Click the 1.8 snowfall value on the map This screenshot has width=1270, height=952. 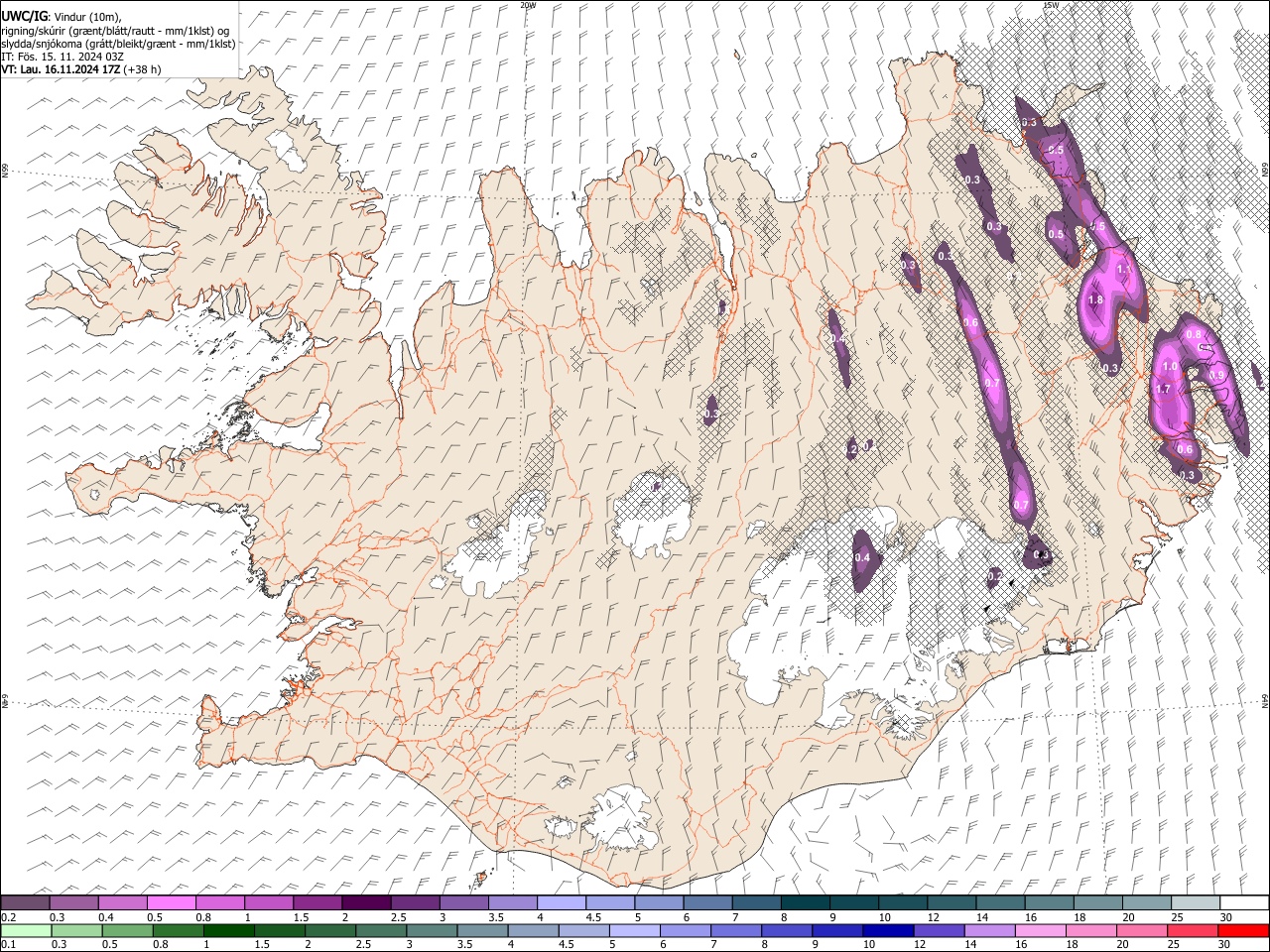(1096, 299)
